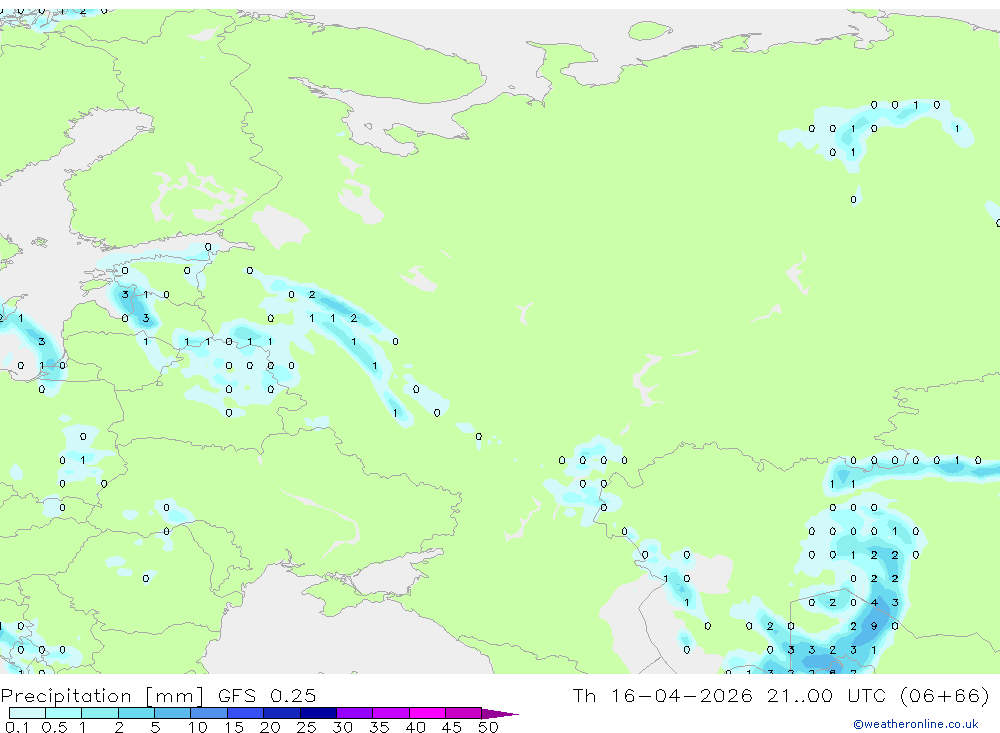
Task: Click the '25' legend scale label
Action: (306, 727)
